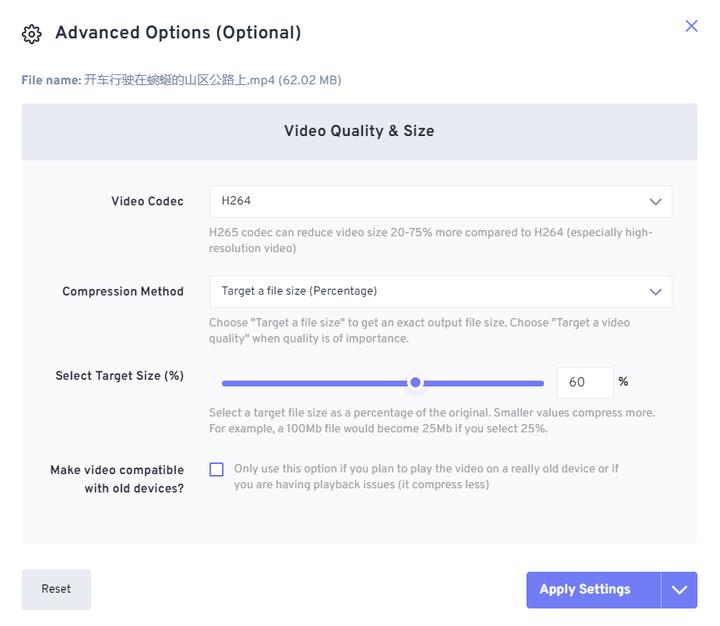This screenshot has height=626, width=720.
Task: Expand the arrow next to Apply Settings
Action: click(x=679, y=590)
